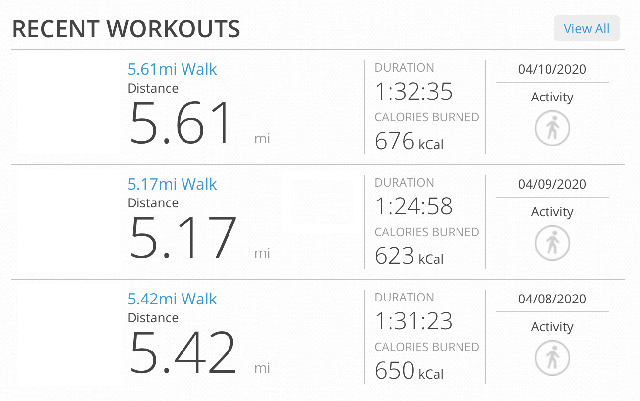This screenshot has height=401, width=640.
Task: Click the 1:24:58 duration value
Action: point(413,206)
